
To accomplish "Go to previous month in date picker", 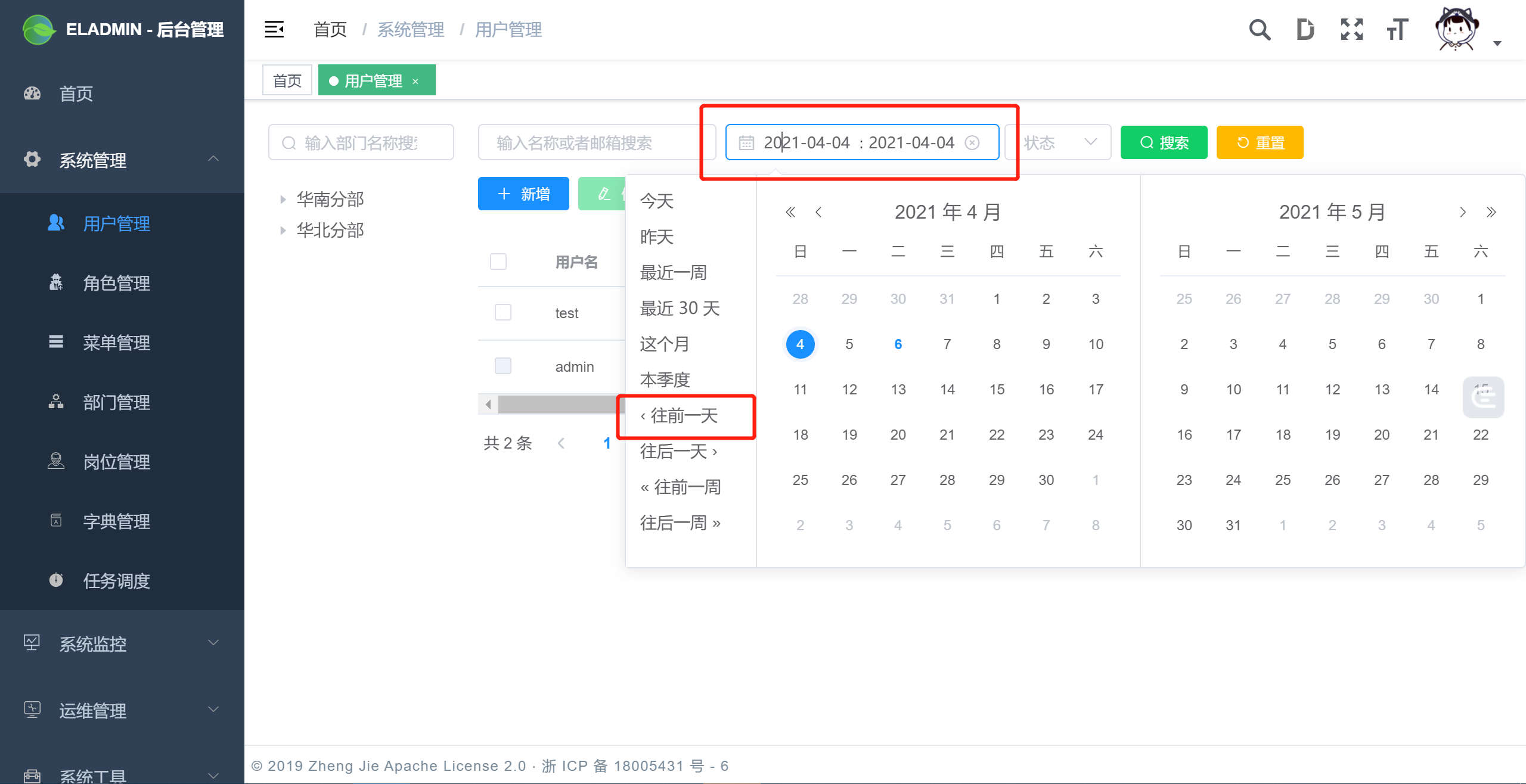I will tap(819, 212).
